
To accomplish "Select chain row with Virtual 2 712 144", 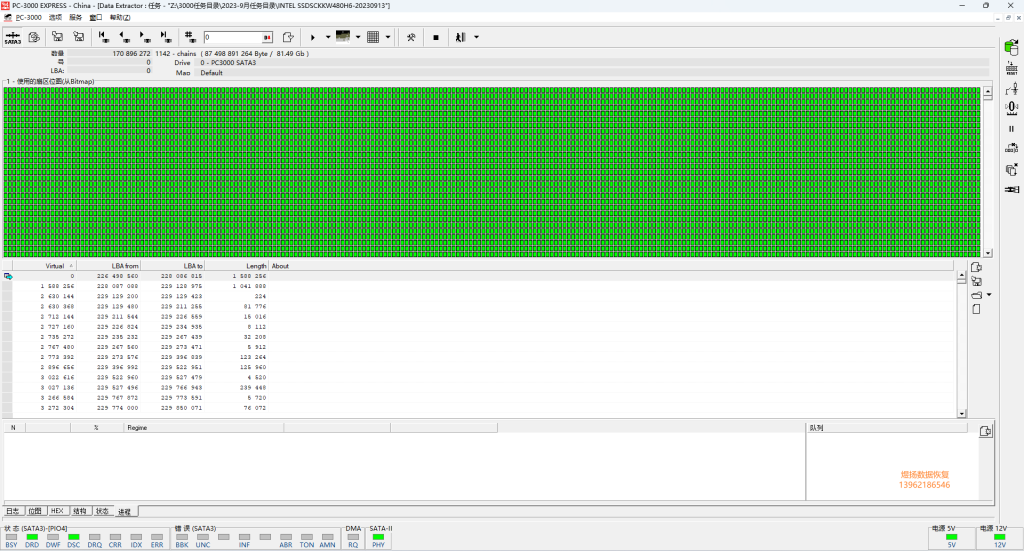I will (x=480, y=317).
